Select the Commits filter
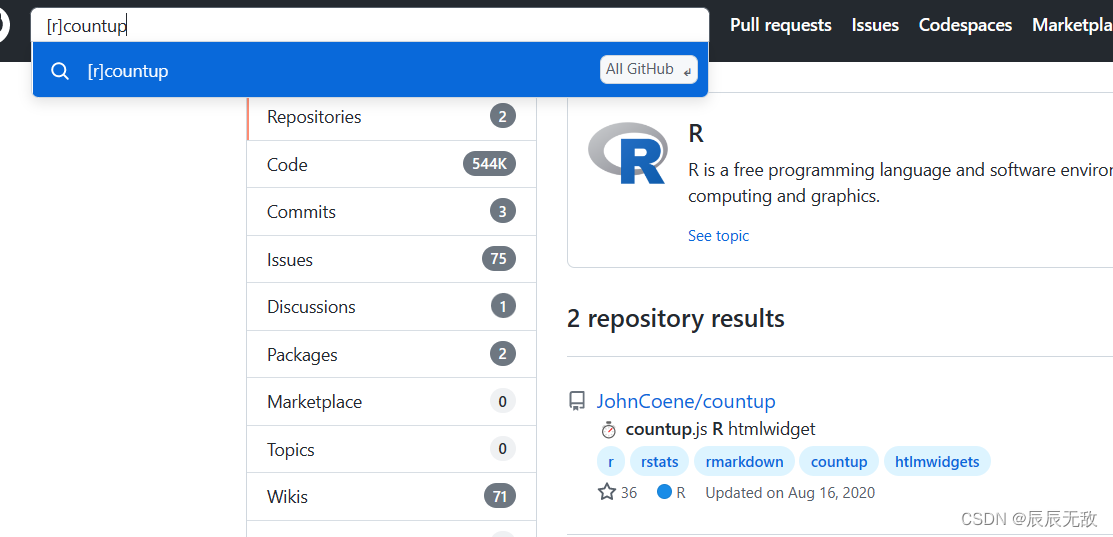 [x=392, y=212]
